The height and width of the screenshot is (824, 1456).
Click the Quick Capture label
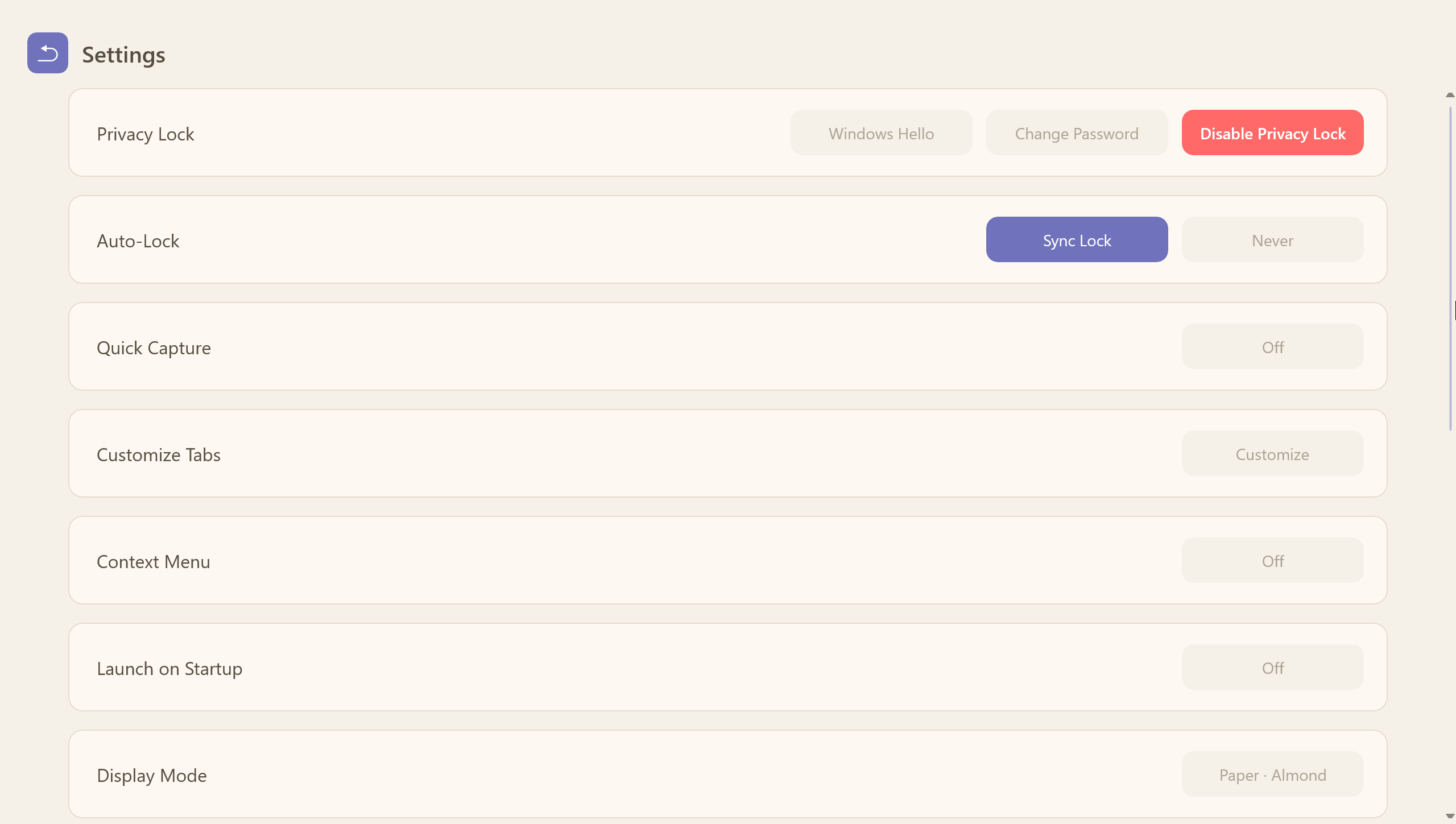(154, 348)
